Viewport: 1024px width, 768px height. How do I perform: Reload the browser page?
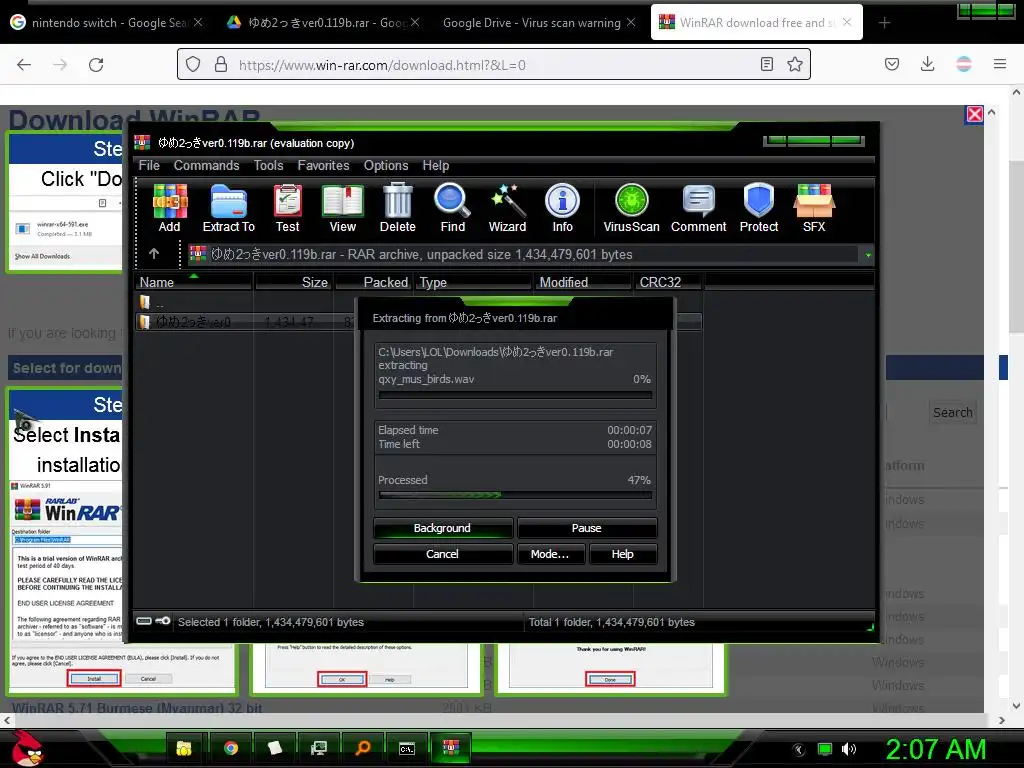pyautogui.click(x=96, y=65)
